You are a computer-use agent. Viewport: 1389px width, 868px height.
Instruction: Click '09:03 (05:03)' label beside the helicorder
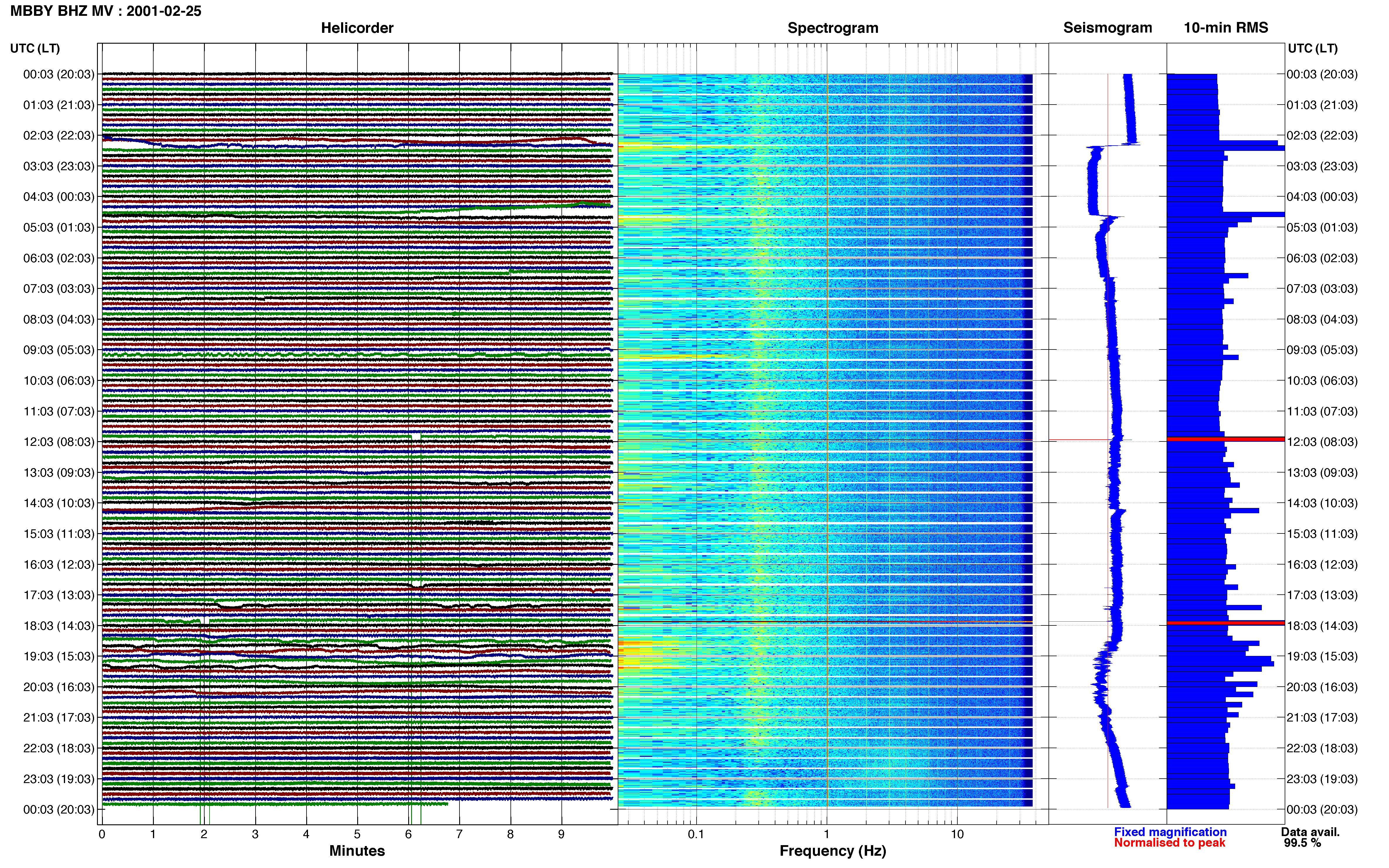click(x=59, y=350)
